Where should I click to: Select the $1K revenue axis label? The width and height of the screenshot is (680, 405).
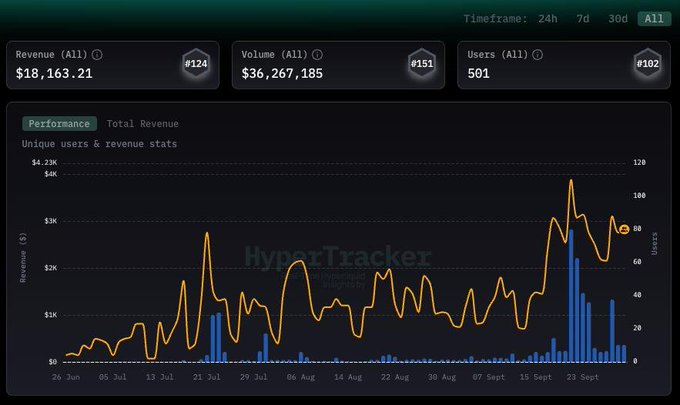(50, 315)
